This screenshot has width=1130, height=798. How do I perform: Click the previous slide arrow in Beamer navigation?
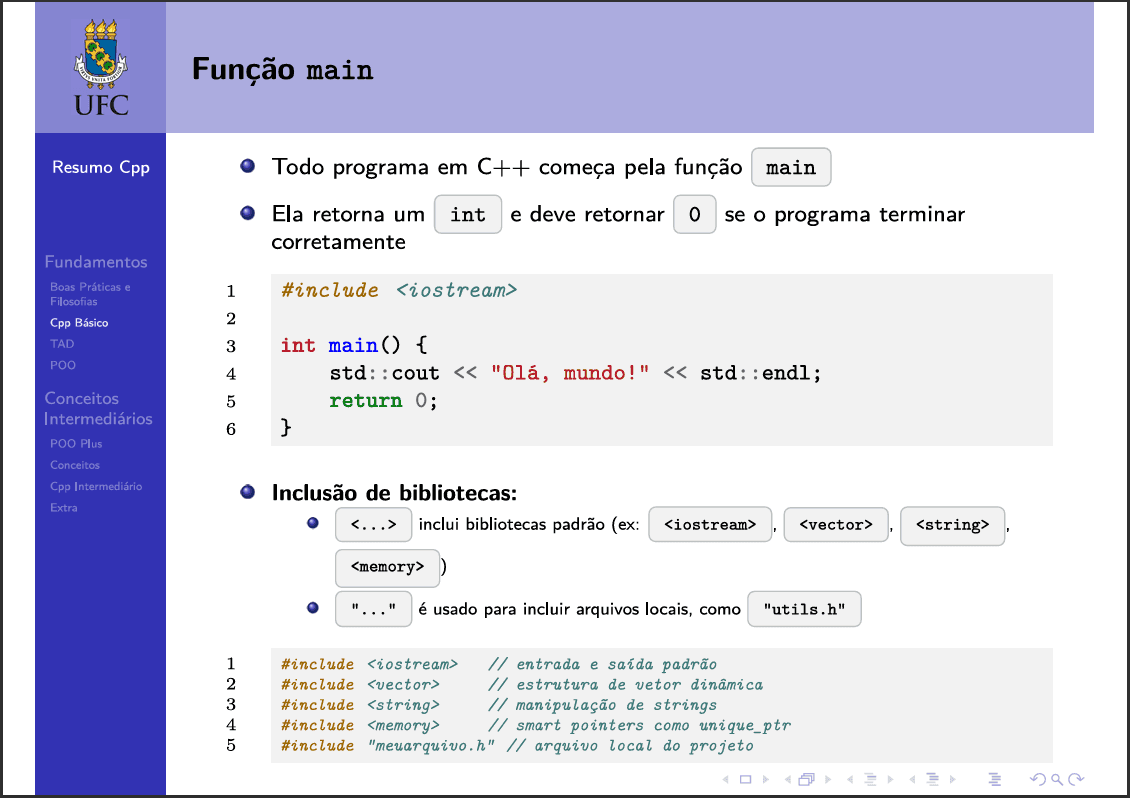coord(726,779)
